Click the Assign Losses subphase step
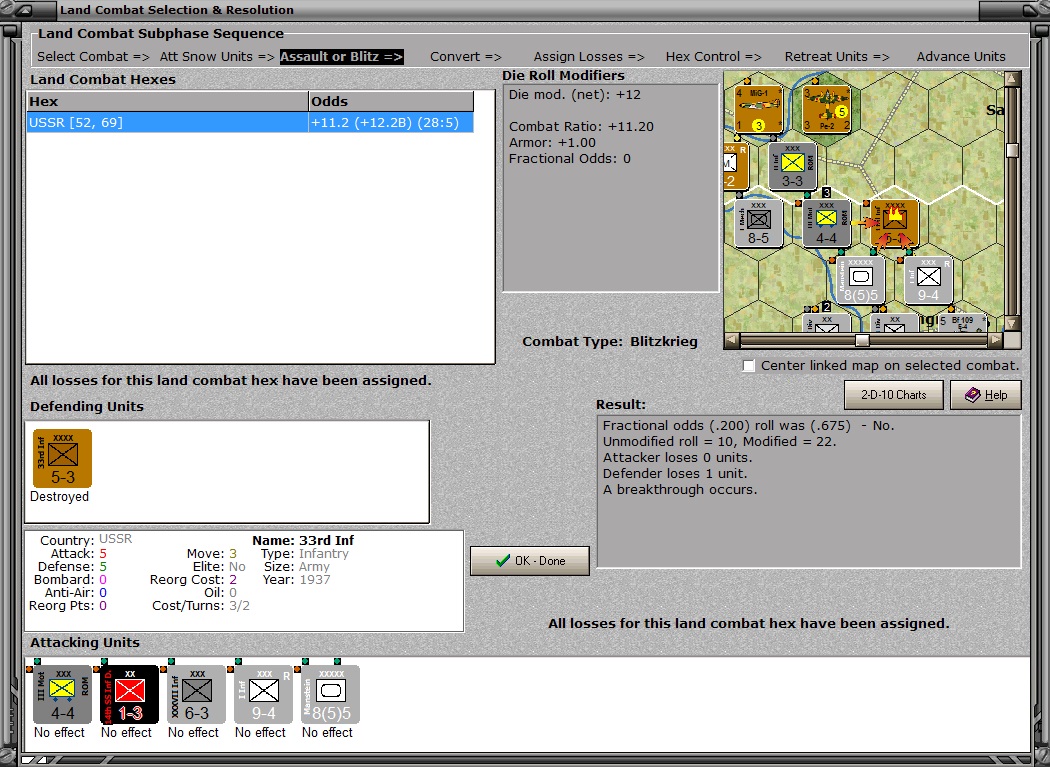Image resolution: width=1050 pixels, height=767 pixels. click(589, 57)
